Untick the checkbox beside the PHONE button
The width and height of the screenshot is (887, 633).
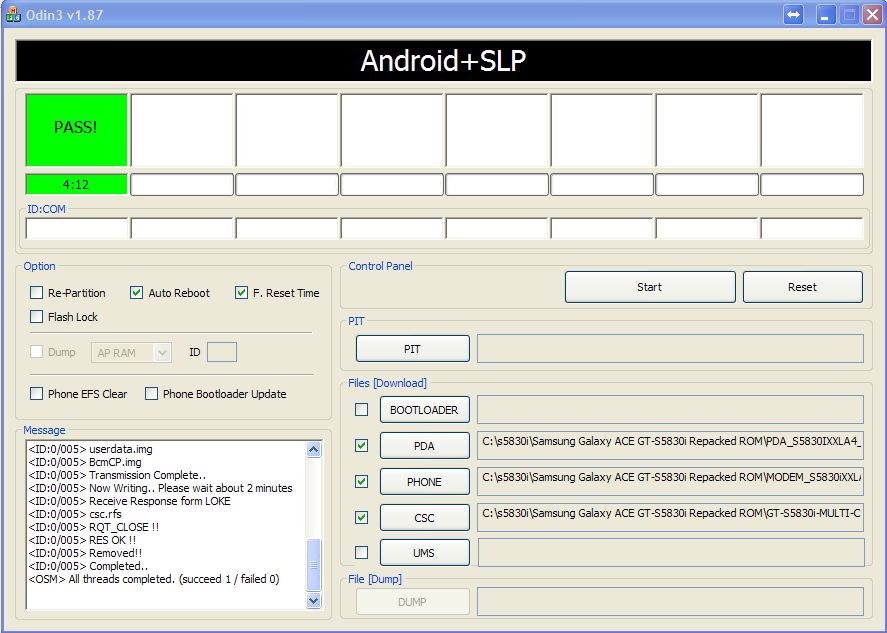tap(361, 481)
